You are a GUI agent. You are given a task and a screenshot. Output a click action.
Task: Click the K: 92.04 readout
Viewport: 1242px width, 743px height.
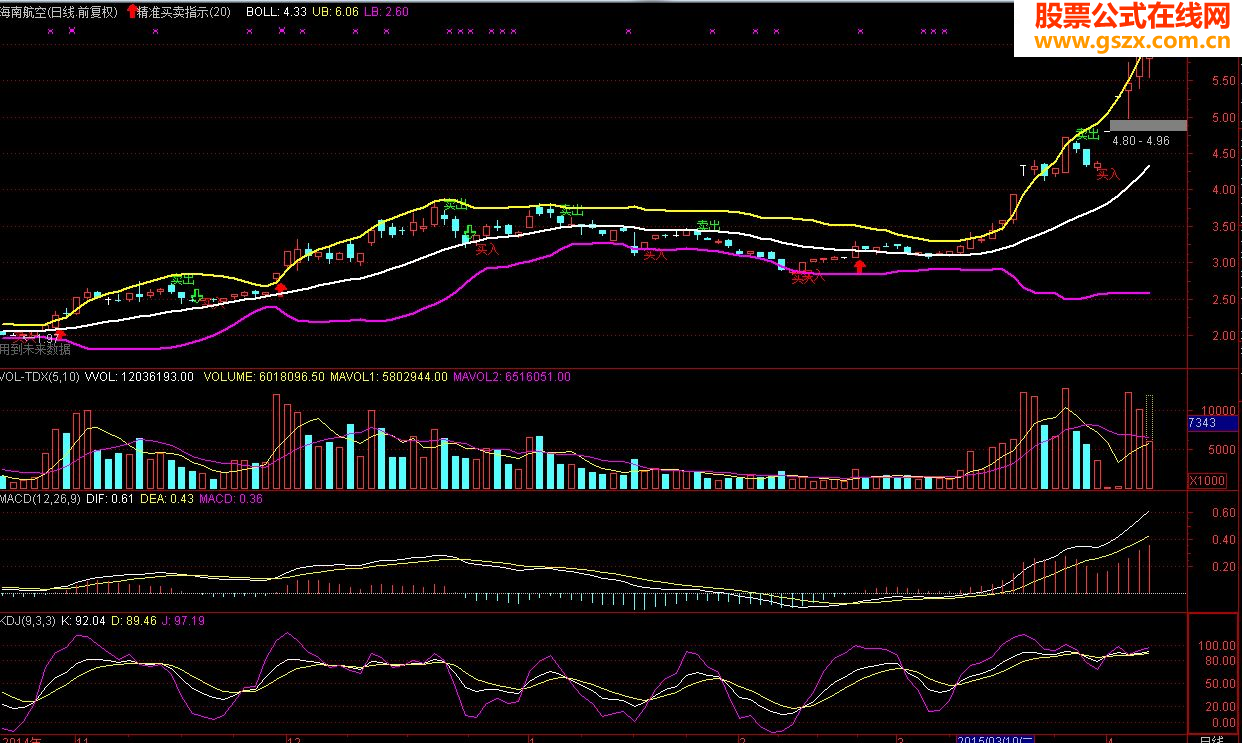click(84, 621)
